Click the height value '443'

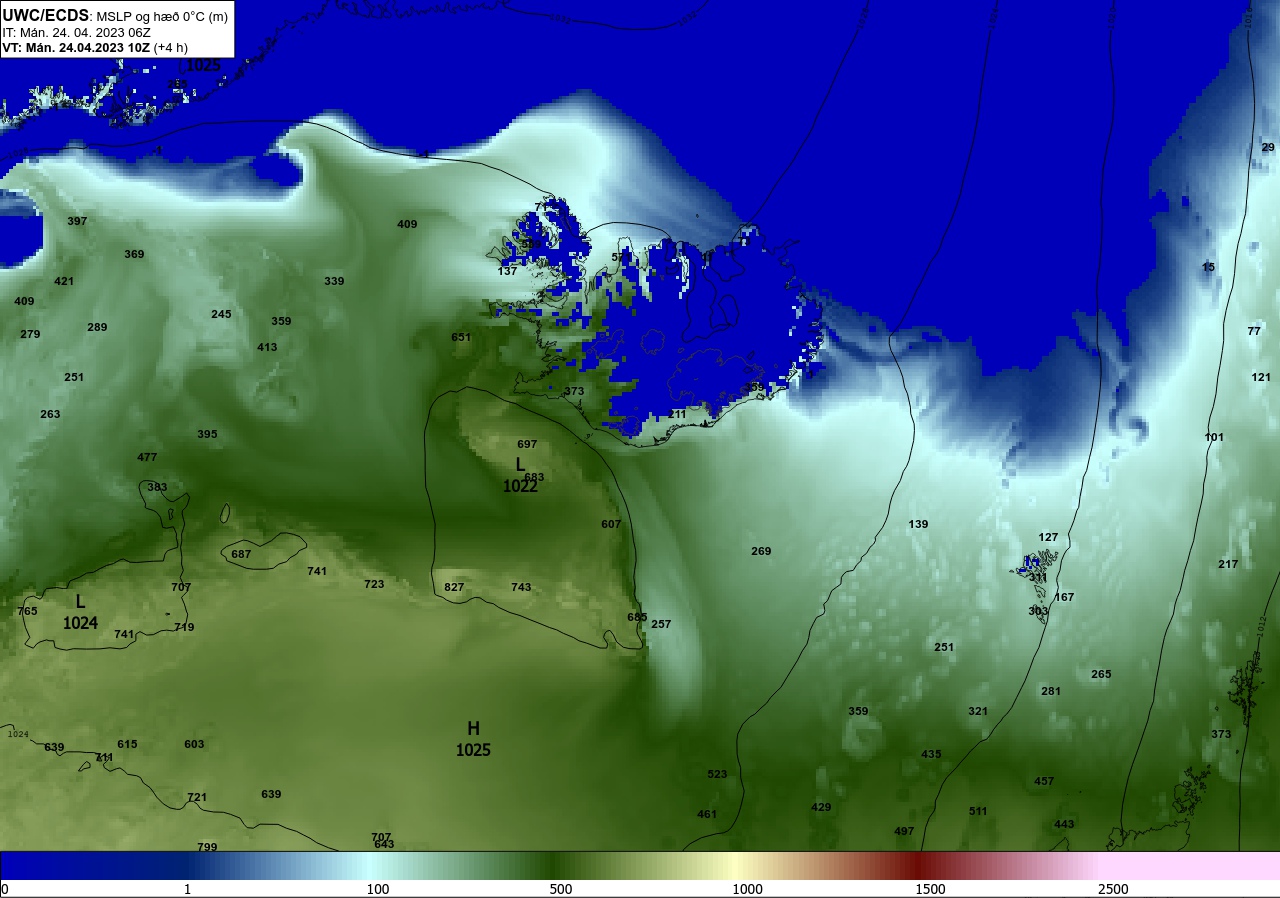[1064, 824]
